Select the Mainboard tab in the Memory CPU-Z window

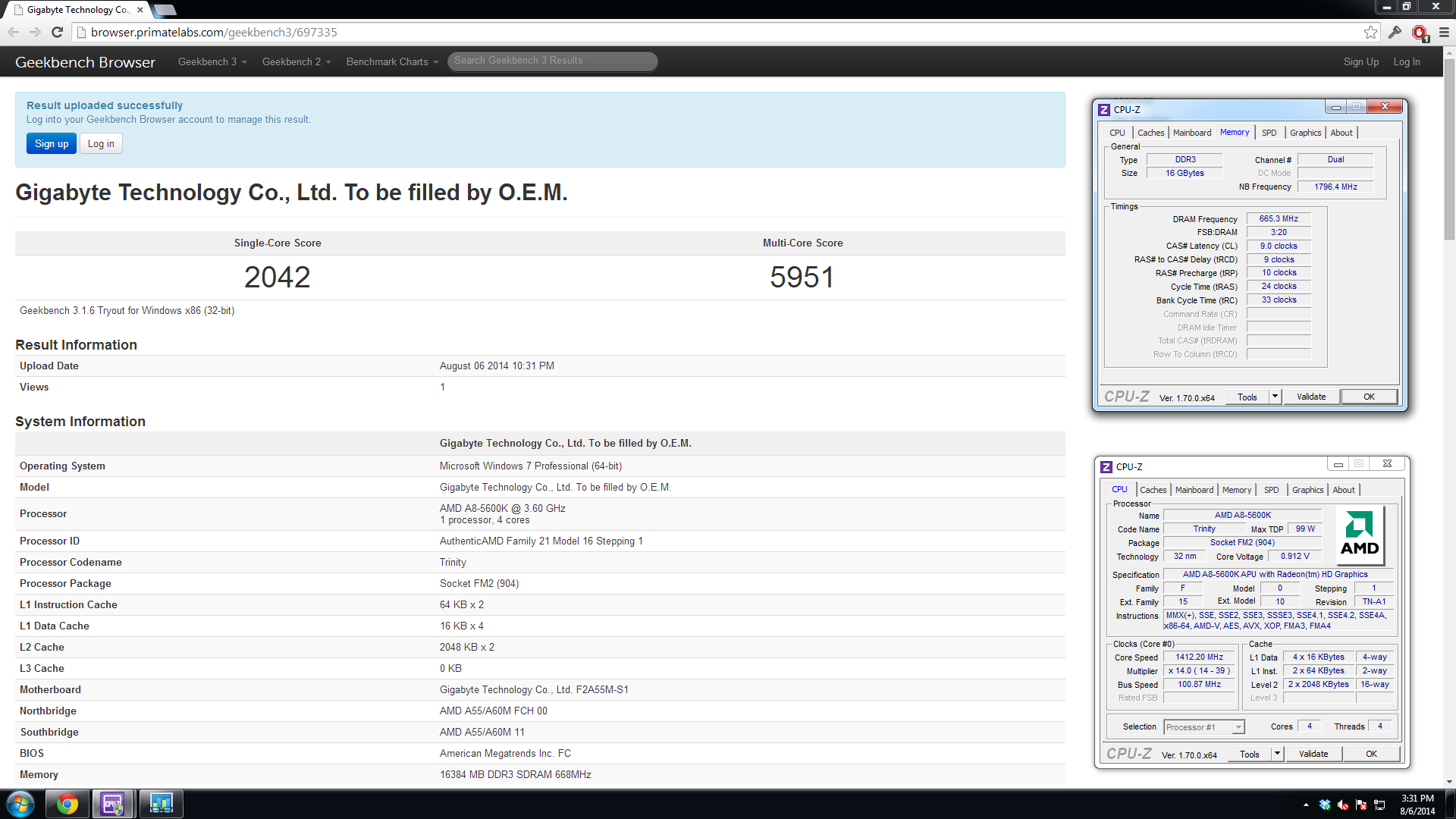point(1192,133)
